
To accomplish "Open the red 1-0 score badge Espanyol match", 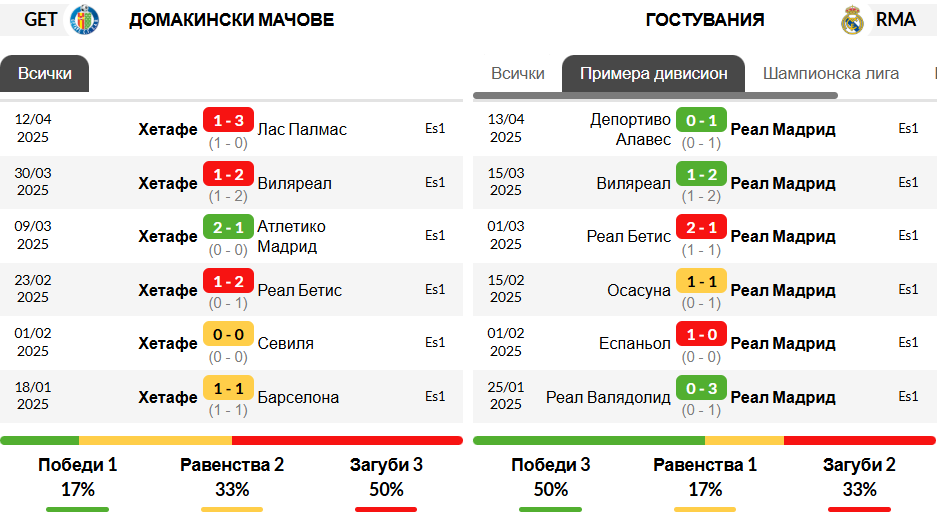I will pos(701,334).
